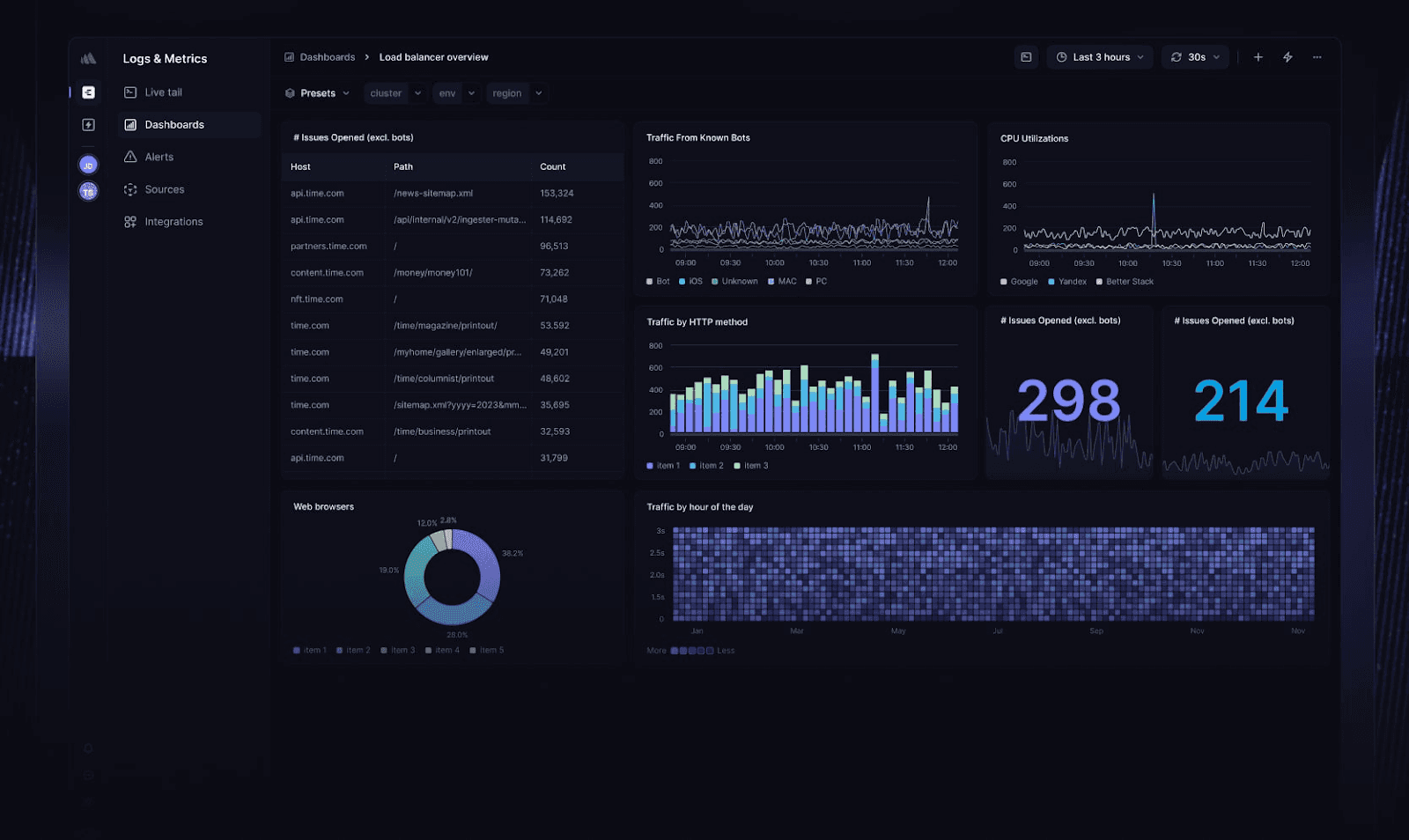The width and height of the screenshot is (1409, 840).
Task: Expand the Last 3 hours time range dropdown
Action: 1099,57
